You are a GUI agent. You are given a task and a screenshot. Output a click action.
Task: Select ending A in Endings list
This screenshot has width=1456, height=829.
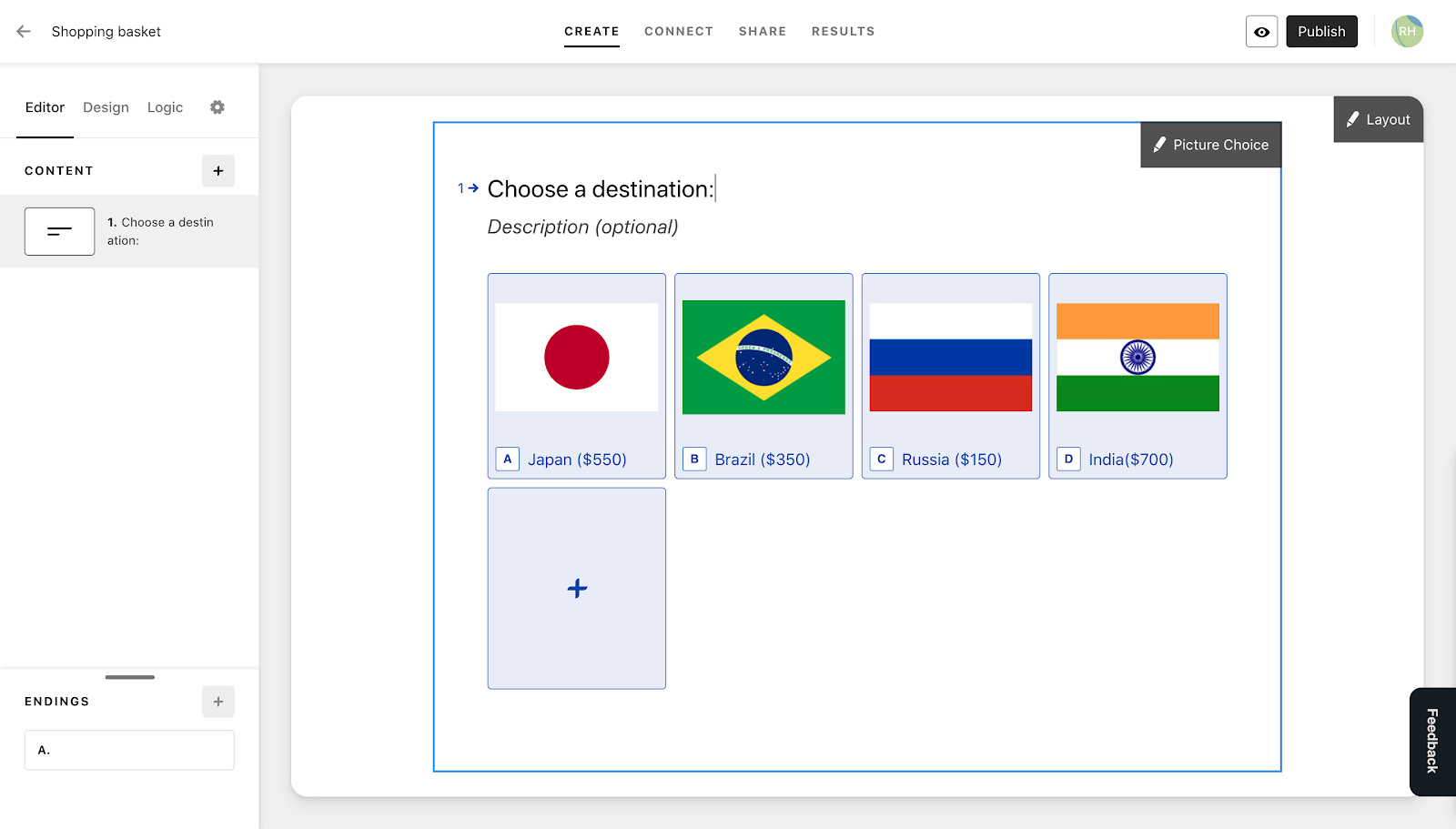(x=129, y=750)
